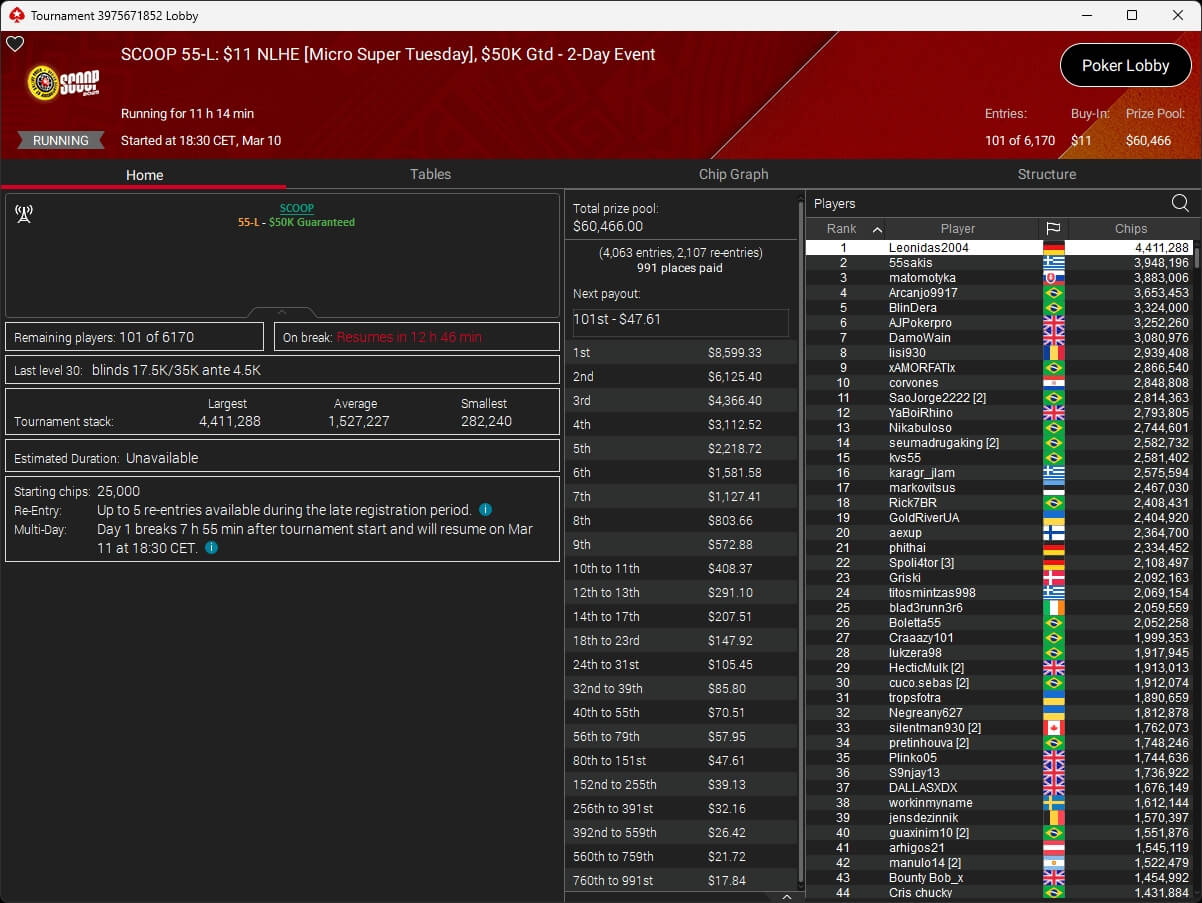Expand the payout list bottom chevron
This screenshot has width=1202, height=903.
(x=786, y=897)
